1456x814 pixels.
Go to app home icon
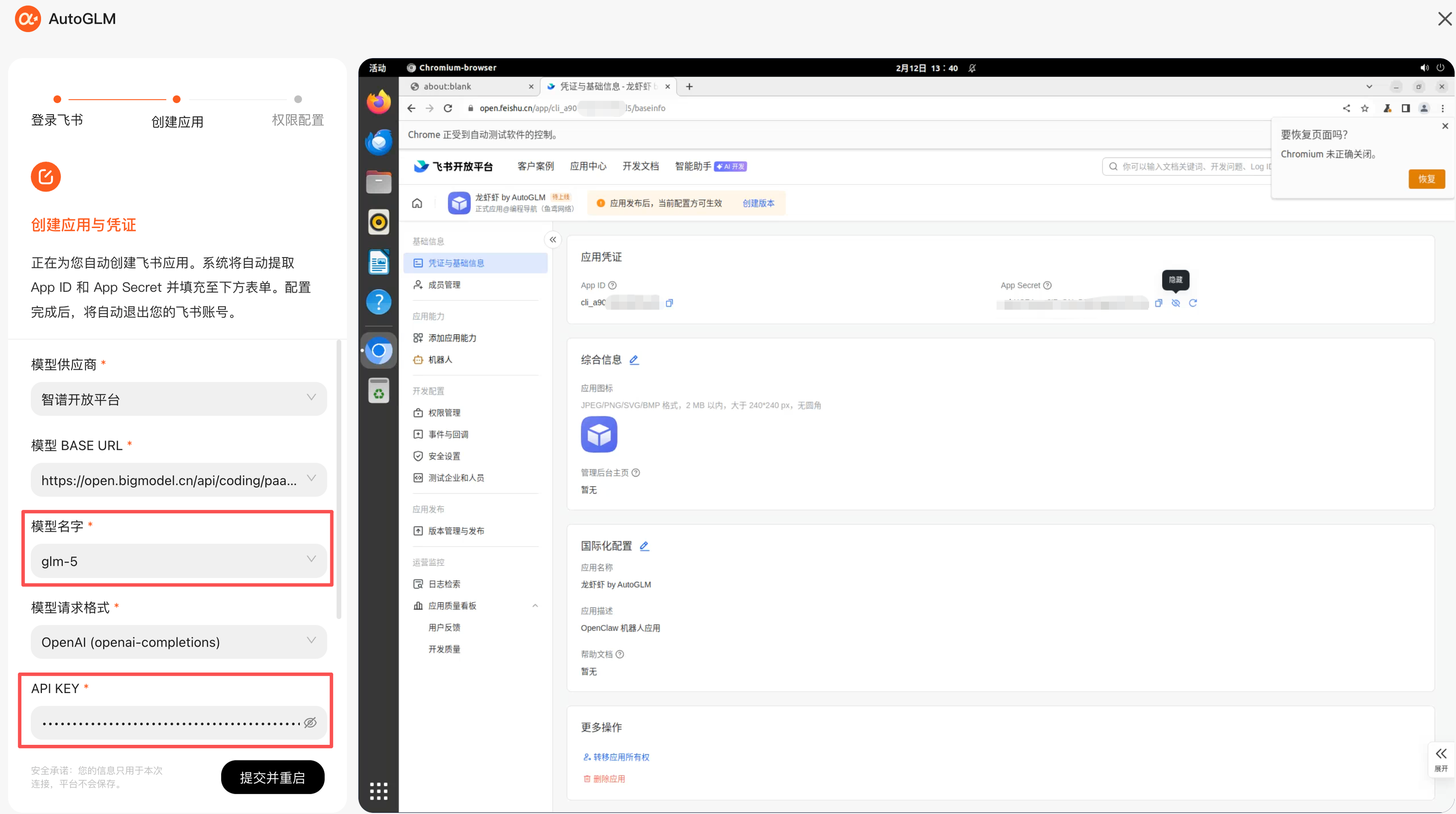tap(417, 203)
